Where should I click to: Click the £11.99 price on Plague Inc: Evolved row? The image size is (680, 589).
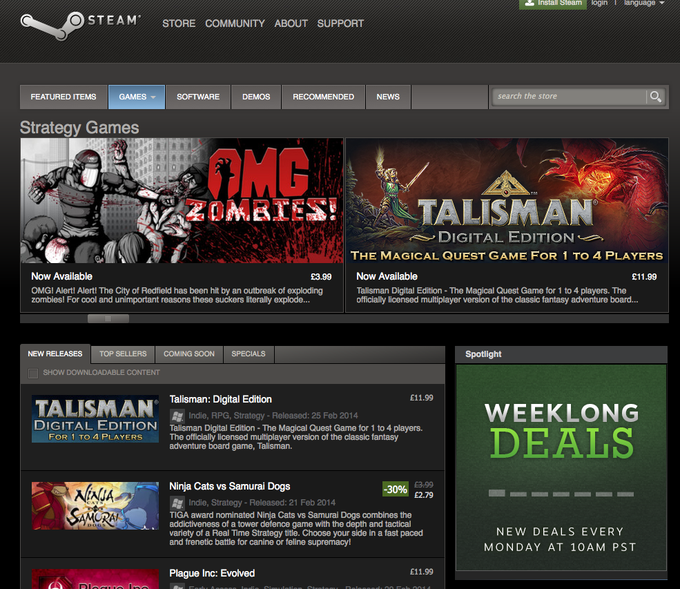[422, 572]
